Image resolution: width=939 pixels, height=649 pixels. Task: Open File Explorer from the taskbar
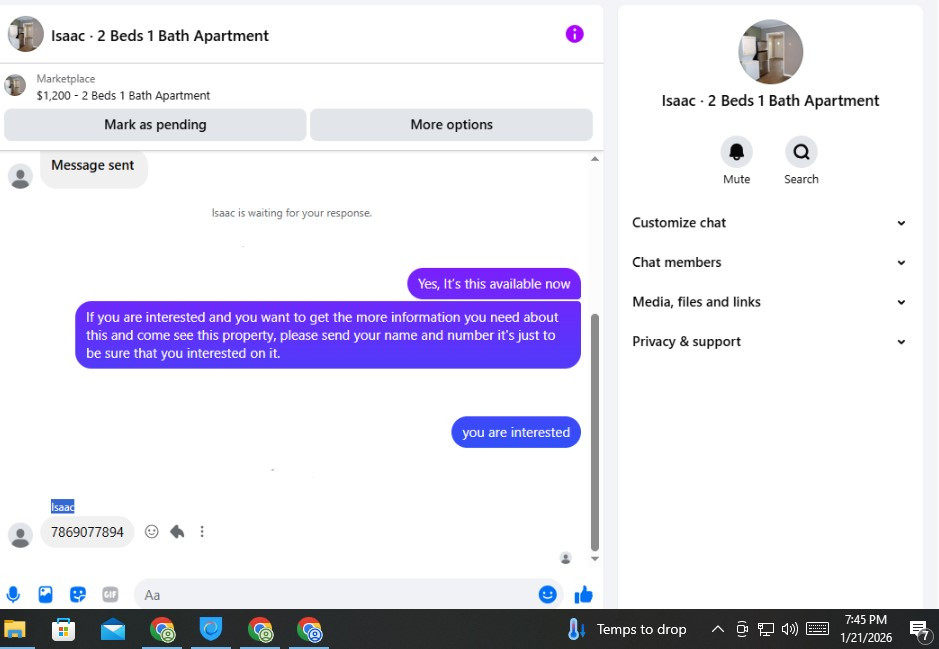pyautogui.click(x=15, y=629)
